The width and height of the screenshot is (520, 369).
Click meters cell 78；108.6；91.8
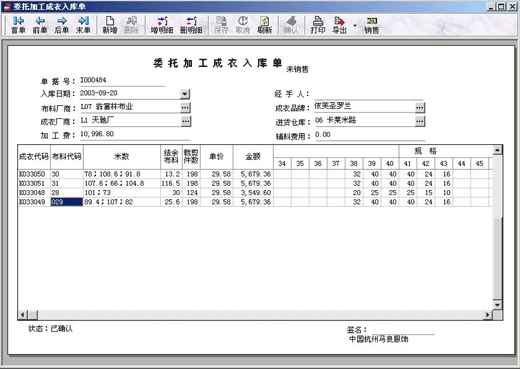122,174
